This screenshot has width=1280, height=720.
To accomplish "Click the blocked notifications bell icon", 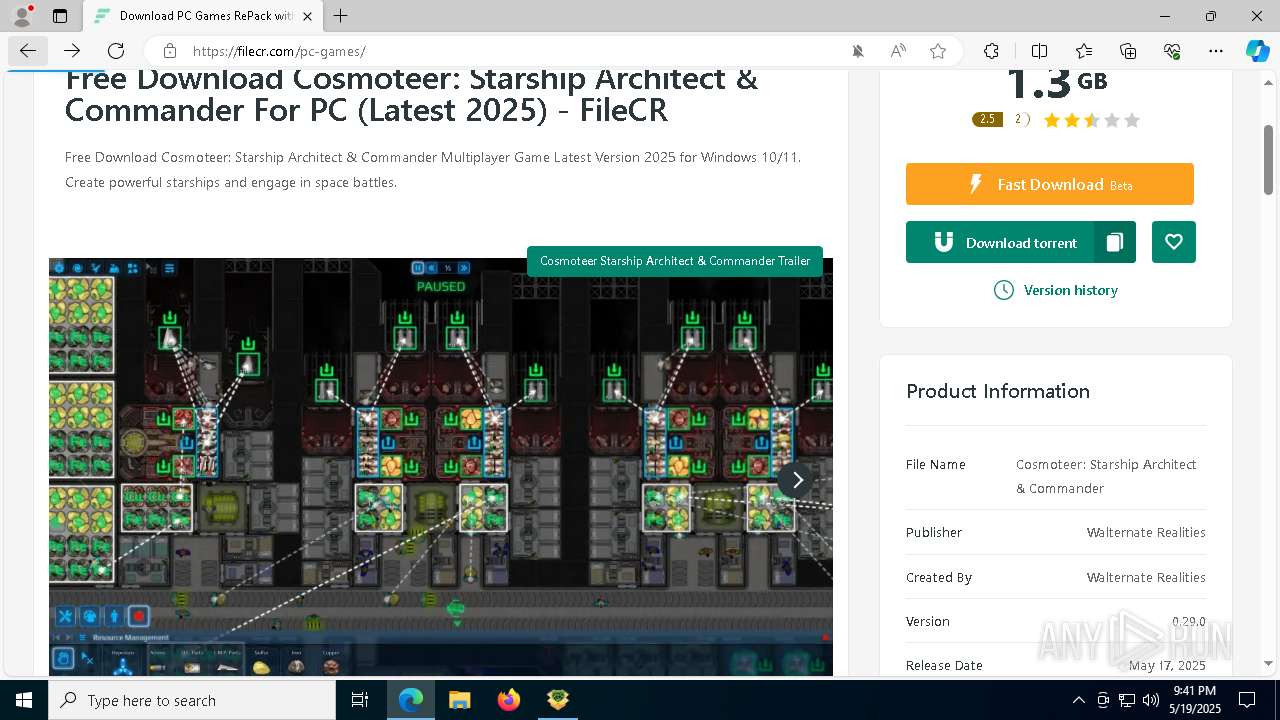I will [x=857, y=51].
